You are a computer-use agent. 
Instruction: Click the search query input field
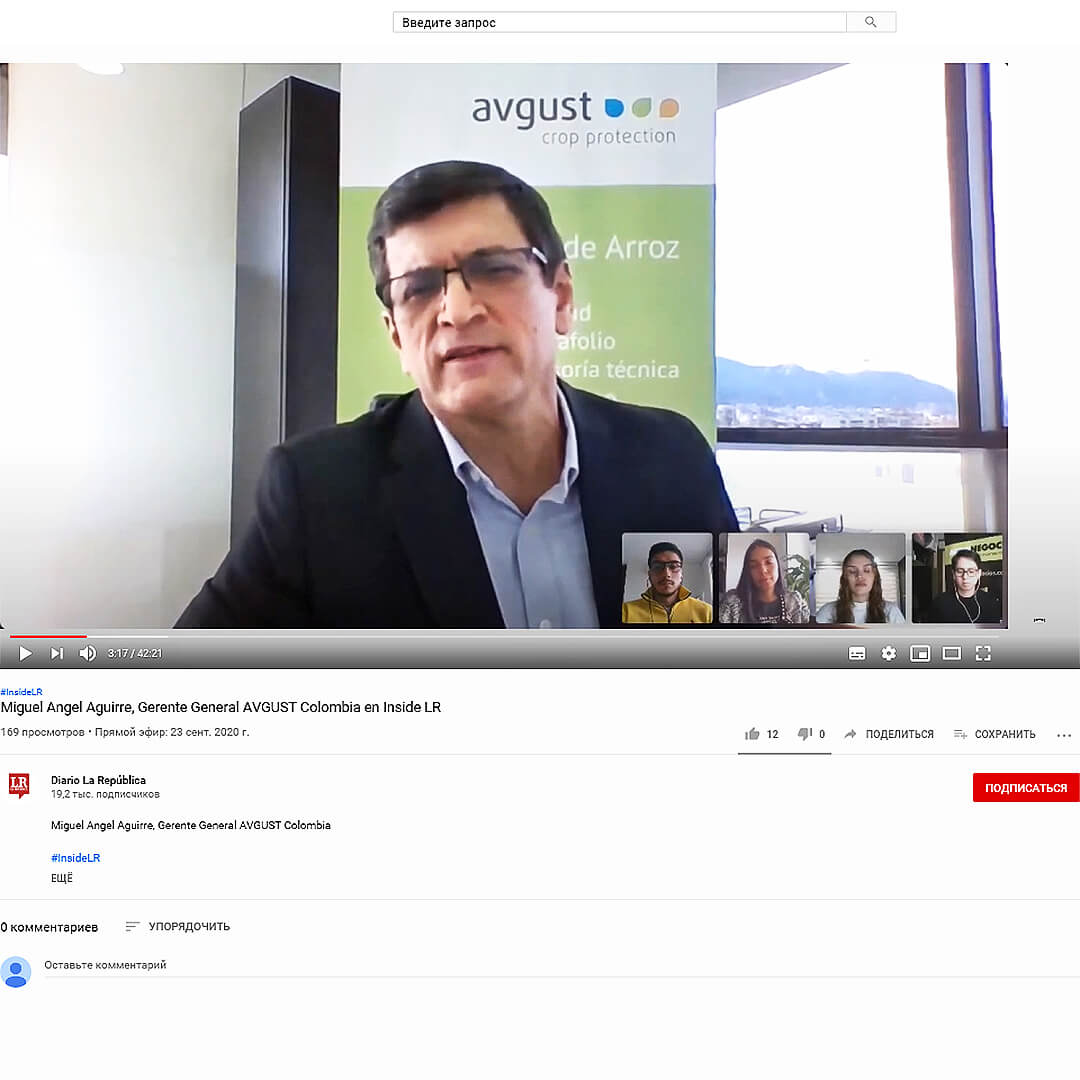tap(619, 22)
